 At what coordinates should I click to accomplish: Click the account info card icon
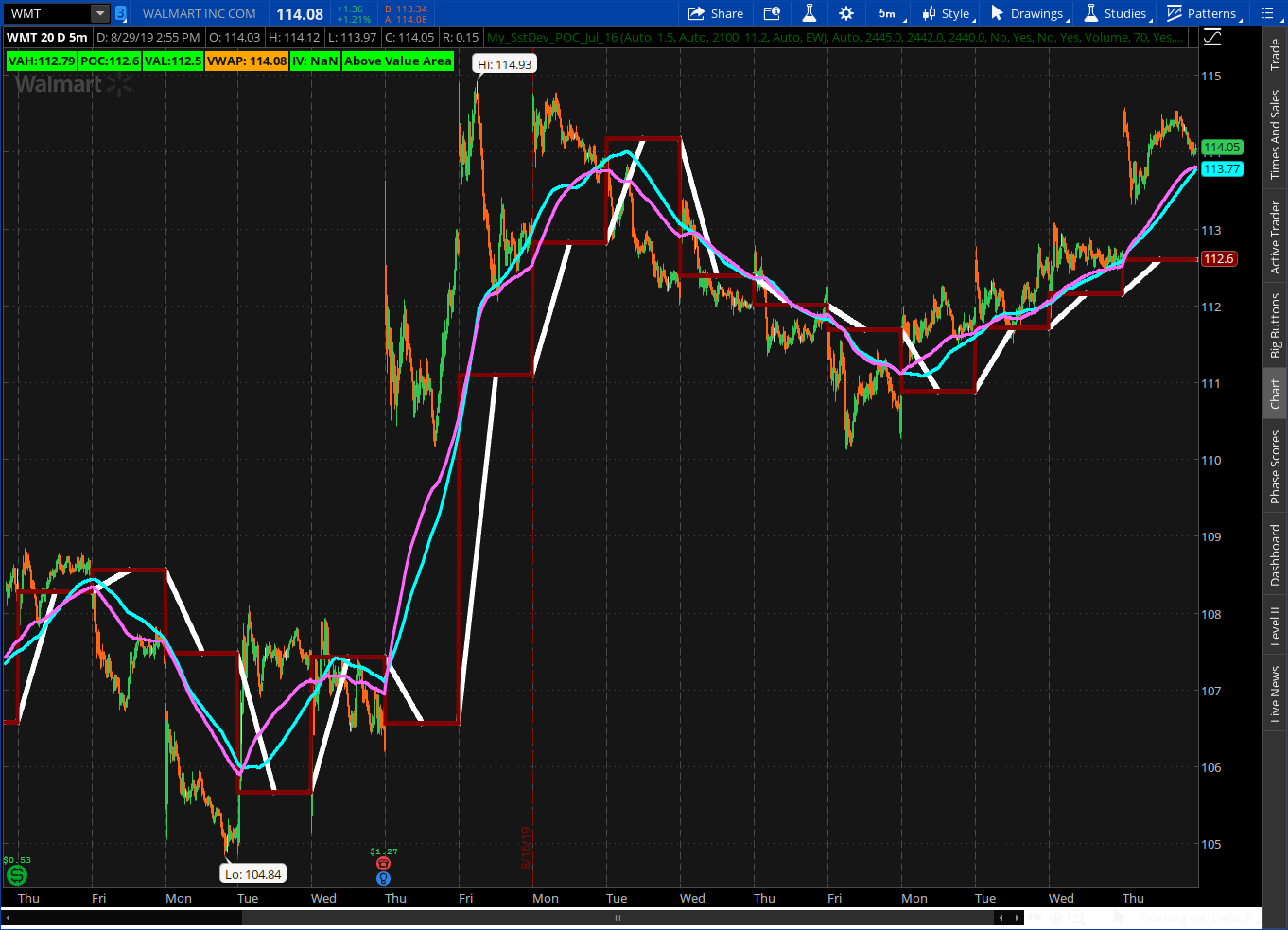pyautogui.click(x=772, y=13)
